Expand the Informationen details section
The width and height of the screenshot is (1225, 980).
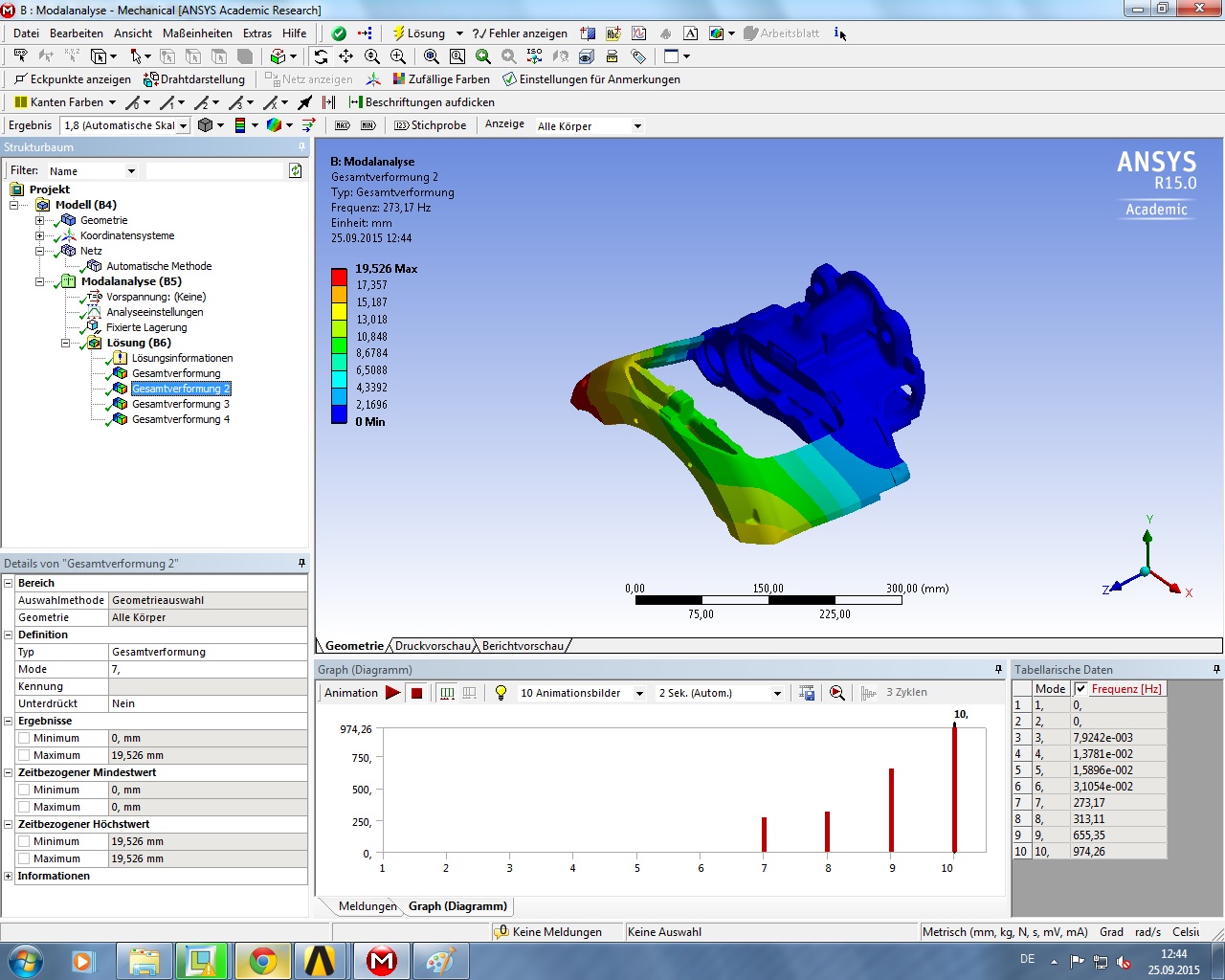click(9, 876)
